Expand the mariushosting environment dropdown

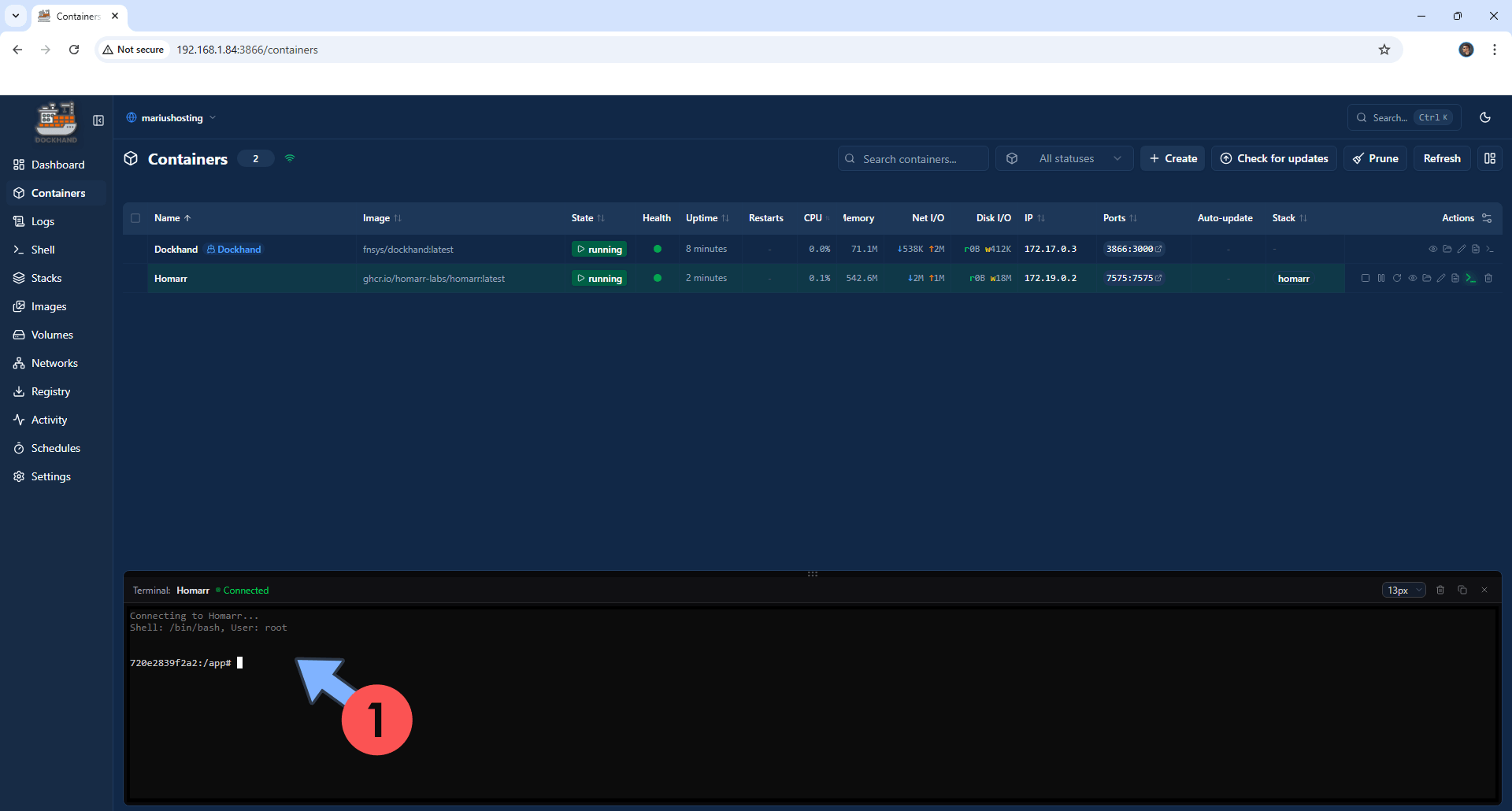tap(171, 118)
